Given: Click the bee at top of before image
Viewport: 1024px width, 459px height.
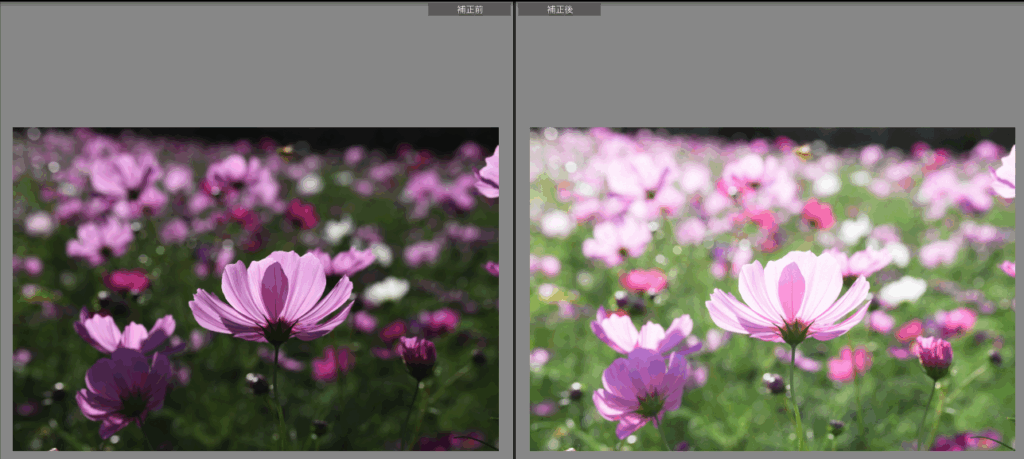Looking at the screenshot, I should pyautogui.click(x=286, y=152).
